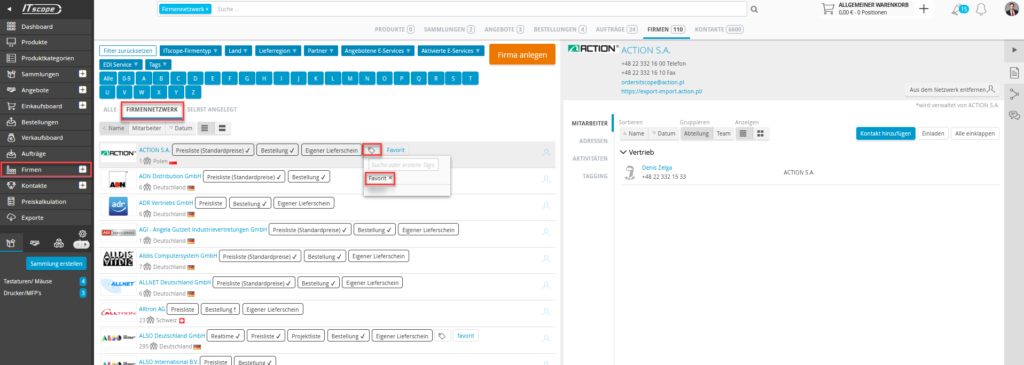Image resolution: width=1024 pixels, height=365 pixels.
Task: Focus the tag search input field
Action: (403, 165)
